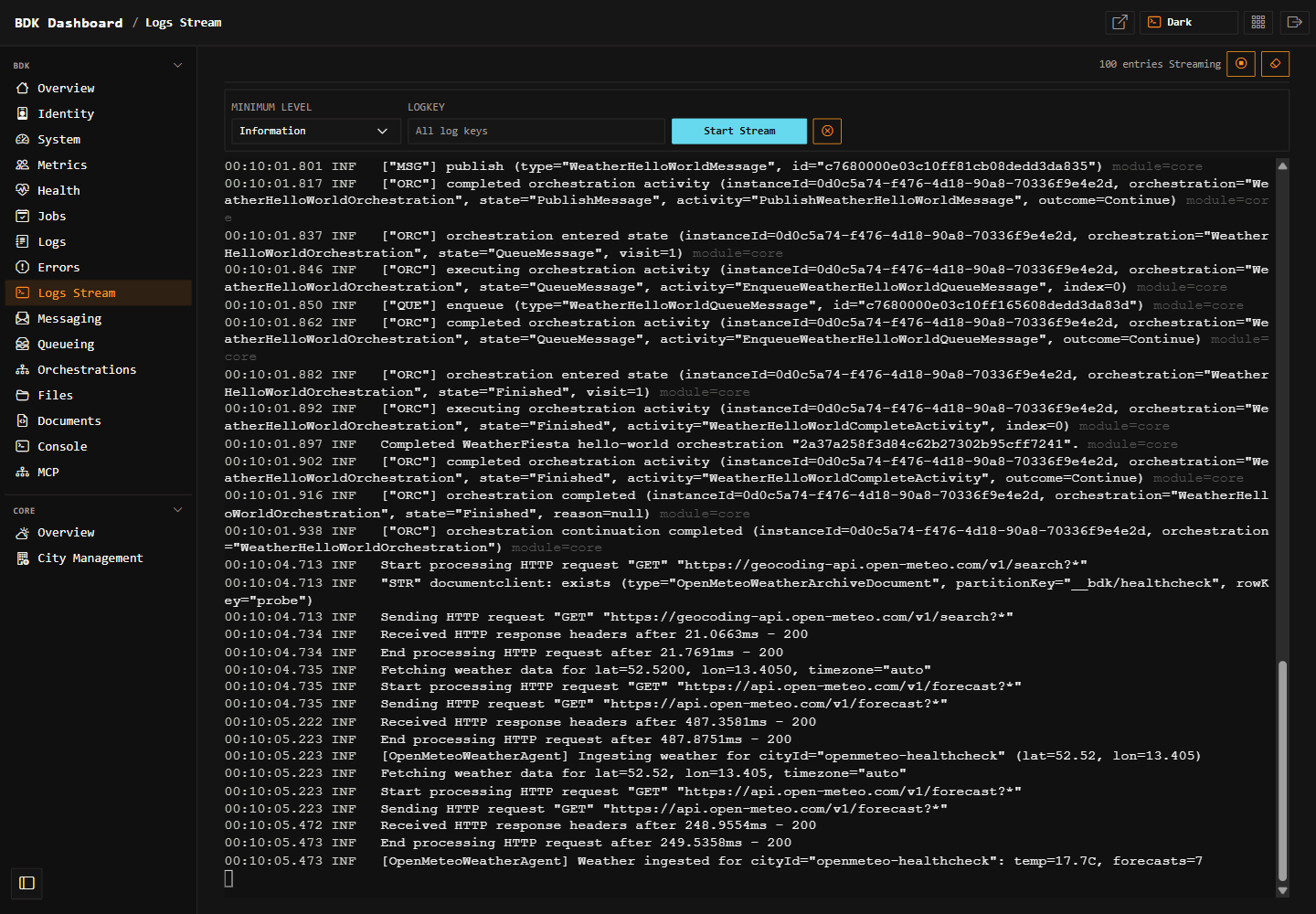The image size is (1316, 914).
Task: Focus the Logkey all log keys field
Action: [x=536, y=131]
